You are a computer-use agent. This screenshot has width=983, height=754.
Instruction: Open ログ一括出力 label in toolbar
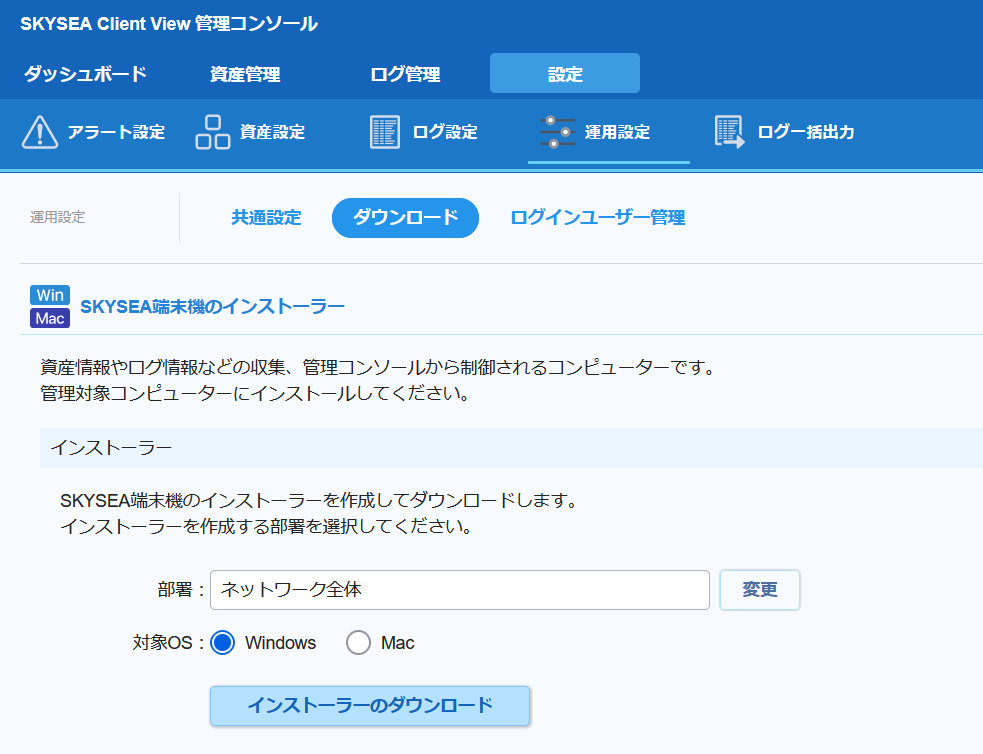point(806,132)
